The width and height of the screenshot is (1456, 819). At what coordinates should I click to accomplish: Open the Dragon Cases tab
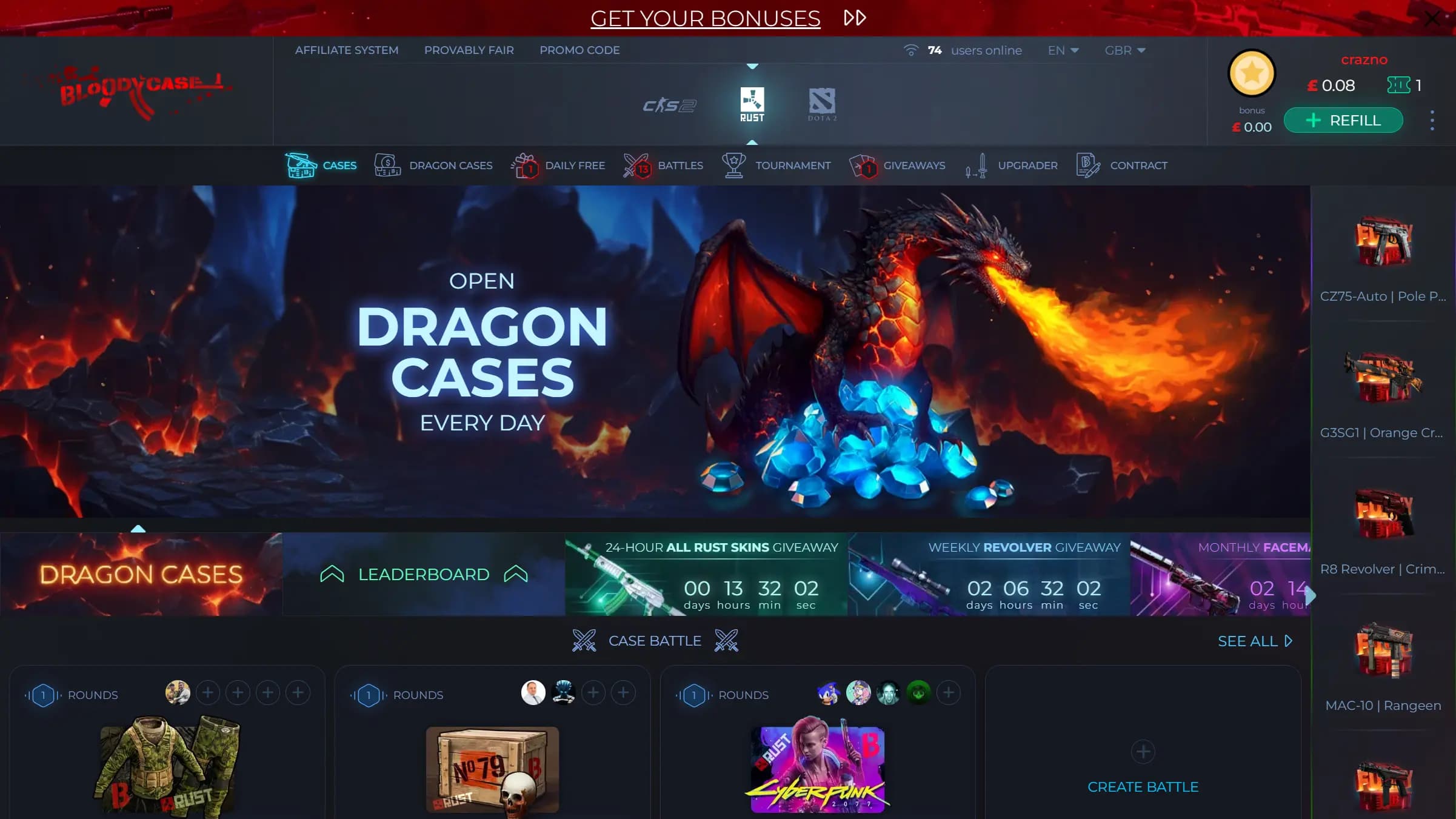pos(433,165)
